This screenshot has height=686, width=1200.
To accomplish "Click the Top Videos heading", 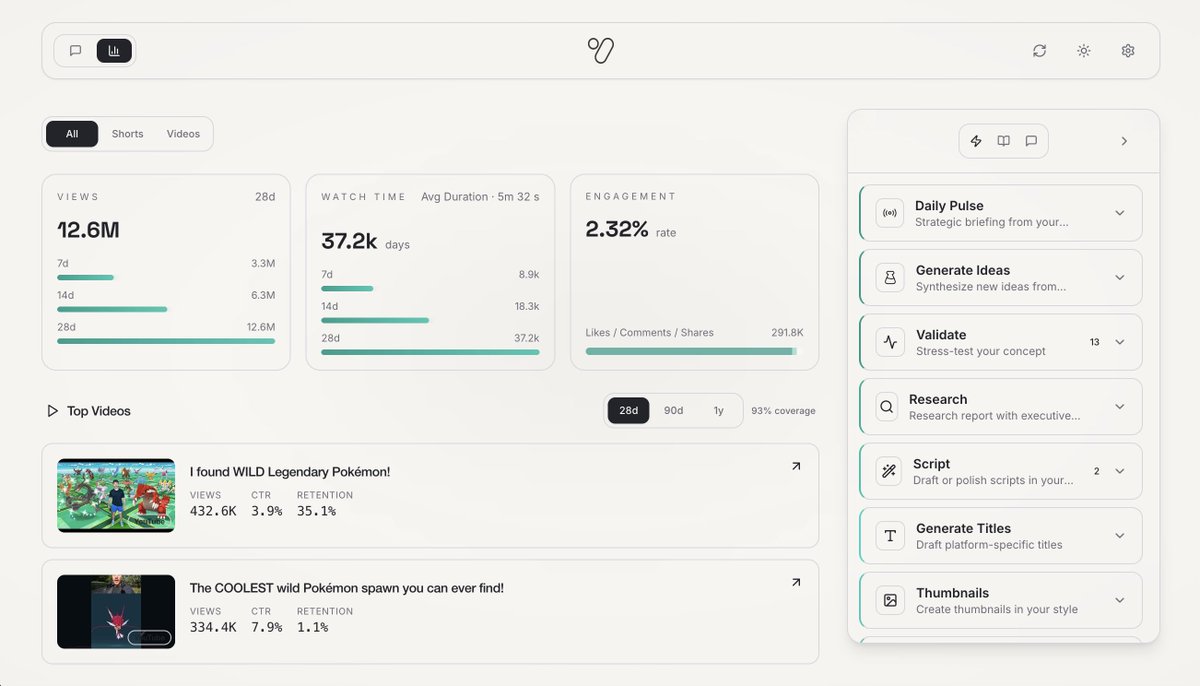I will pos(99,411).
